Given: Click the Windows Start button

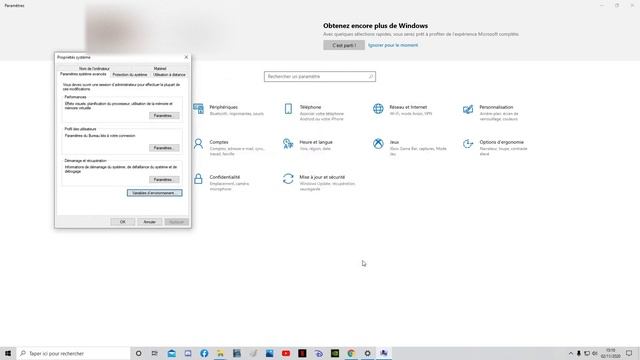Looking at the screenshot, I should click(x=8, y=353).
